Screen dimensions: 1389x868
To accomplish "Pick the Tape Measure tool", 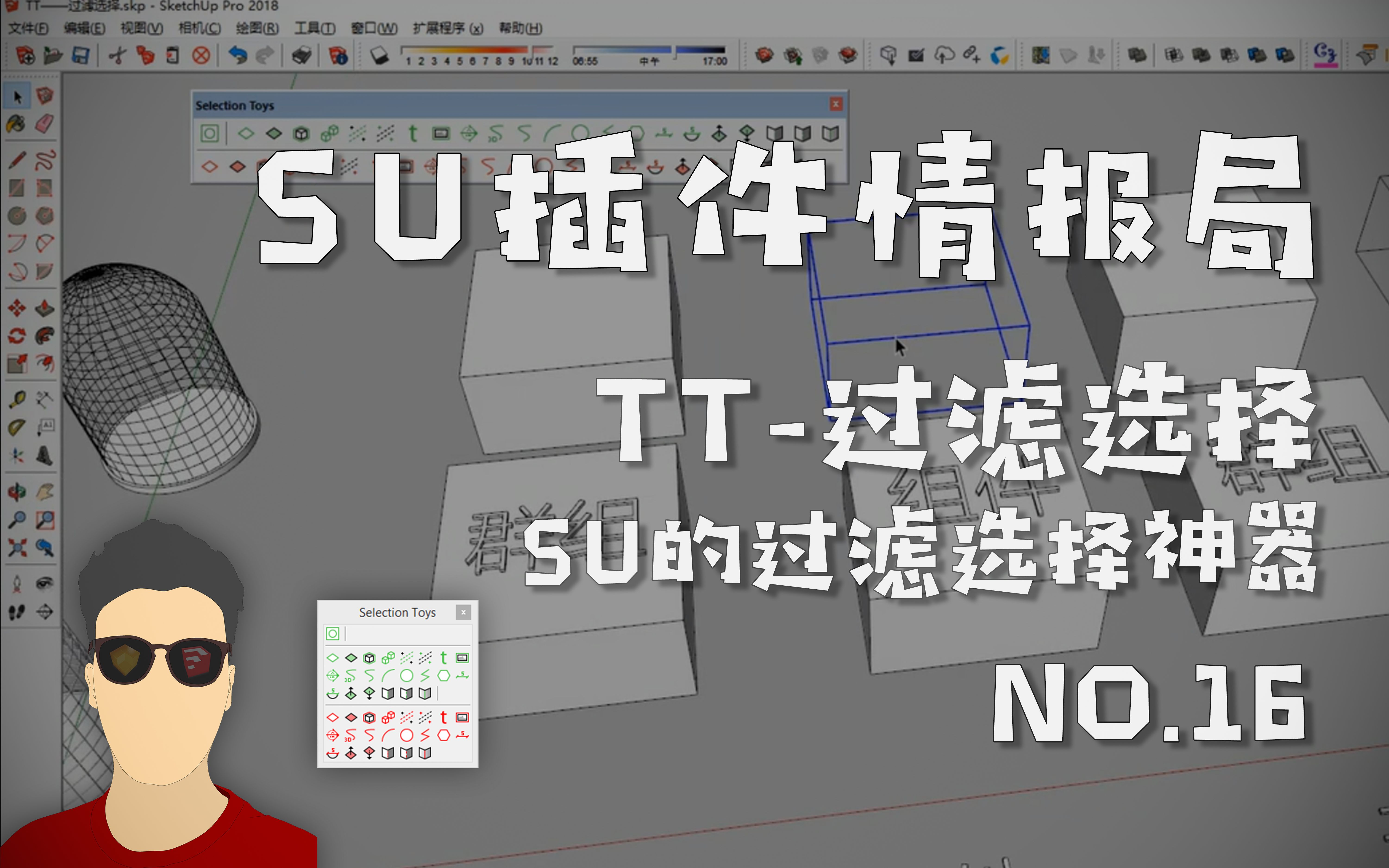I will (17, 399).
